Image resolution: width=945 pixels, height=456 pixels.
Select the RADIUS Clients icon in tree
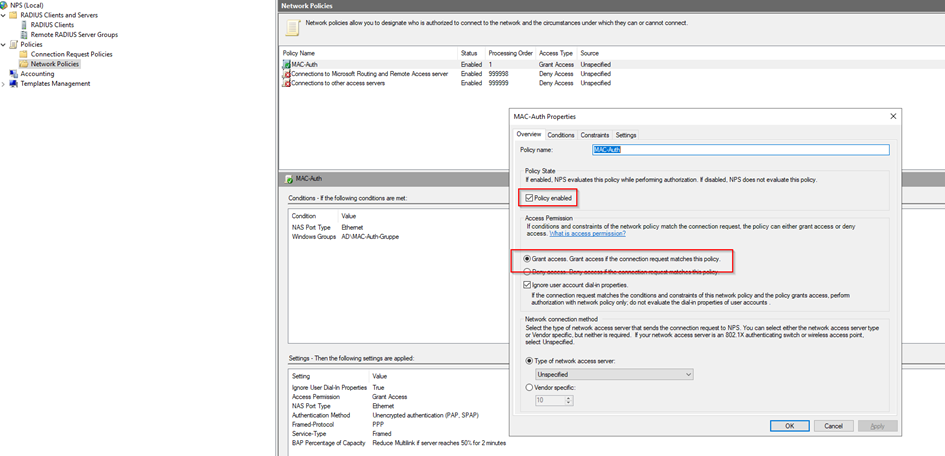[x=25, y=25]
